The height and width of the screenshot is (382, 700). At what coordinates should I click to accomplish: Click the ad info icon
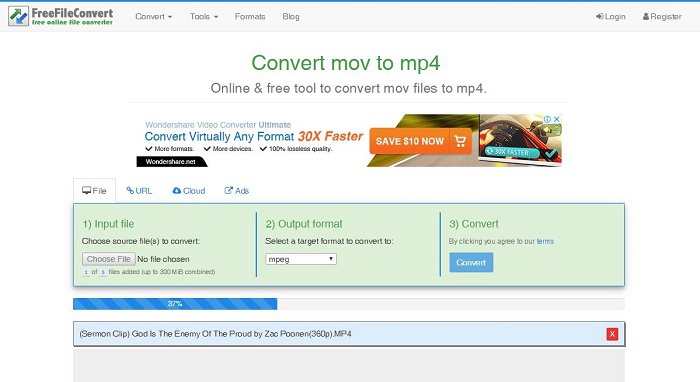pyautogui.click(x=547, y=119)
